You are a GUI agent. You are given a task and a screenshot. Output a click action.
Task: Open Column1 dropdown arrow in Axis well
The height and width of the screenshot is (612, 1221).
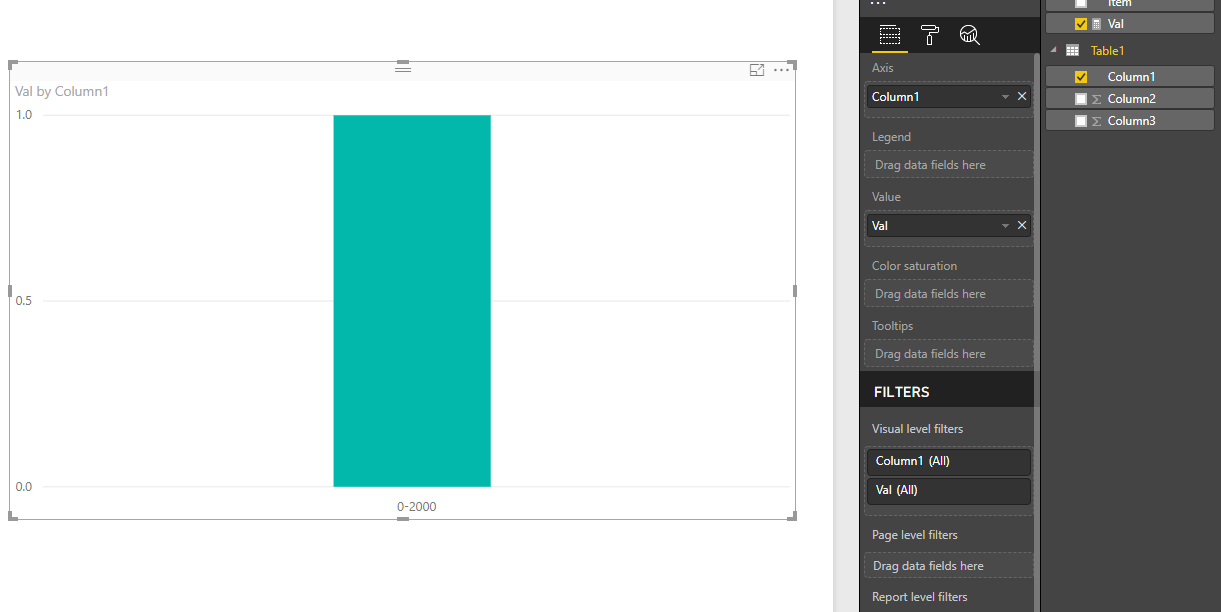(1005, 97)
